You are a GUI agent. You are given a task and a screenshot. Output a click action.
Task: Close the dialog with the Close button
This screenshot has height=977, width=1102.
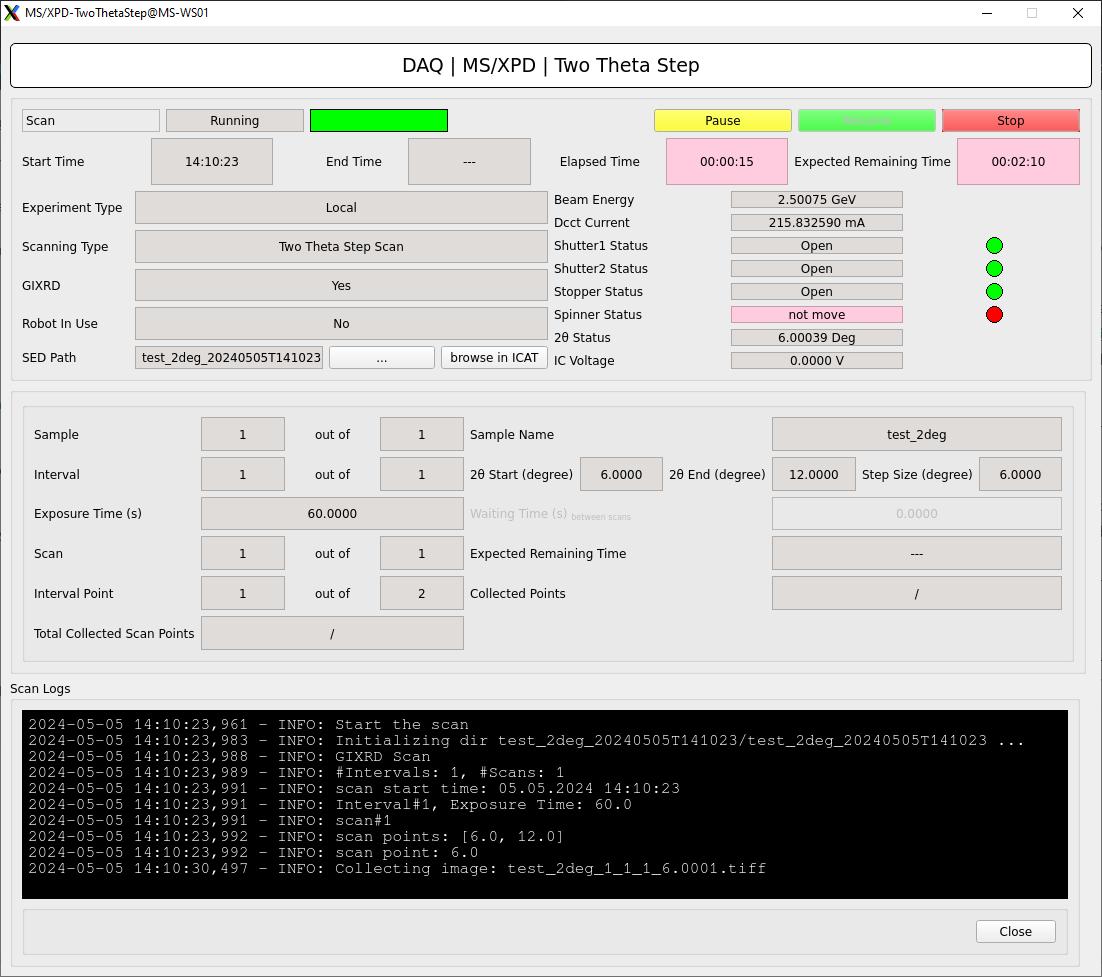tap(1016, 931)
